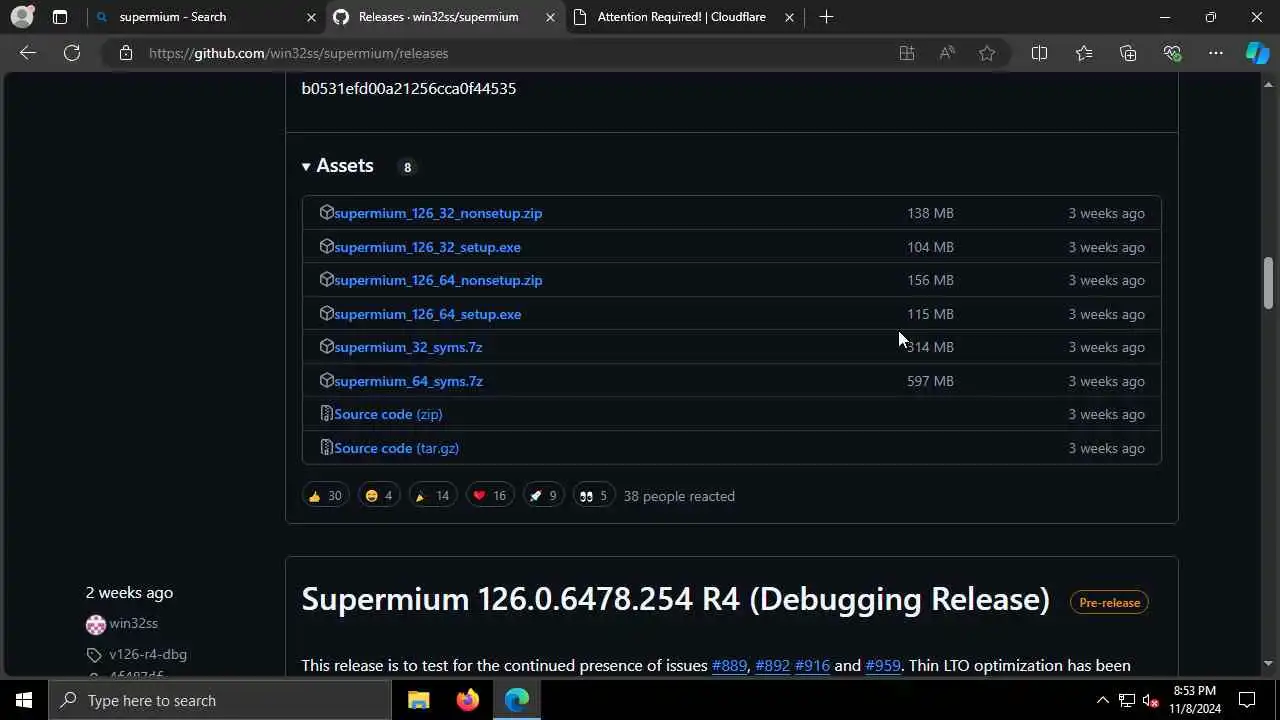Viewport: 1280px width, 720px height.
Task: Close the supermium Search tab
Action: [x=311, y=17]
